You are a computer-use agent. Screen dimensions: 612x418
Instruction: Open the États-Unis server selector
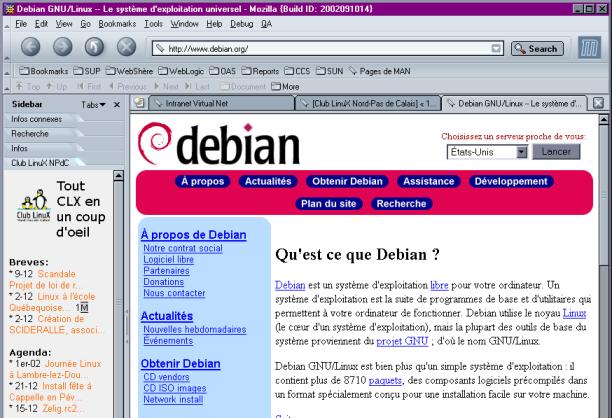tap(486, 152)
